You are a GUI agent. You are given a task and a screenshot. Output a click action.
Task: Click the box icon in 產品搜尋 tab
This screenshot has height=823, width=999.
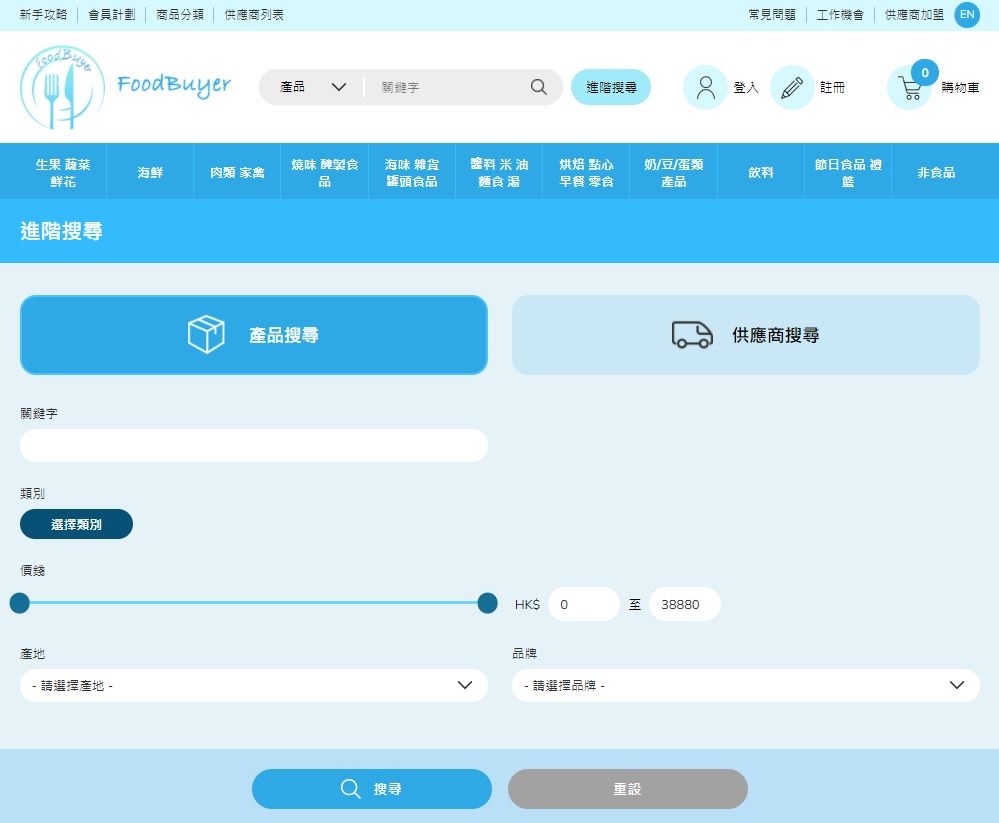(x=206, y=334)
